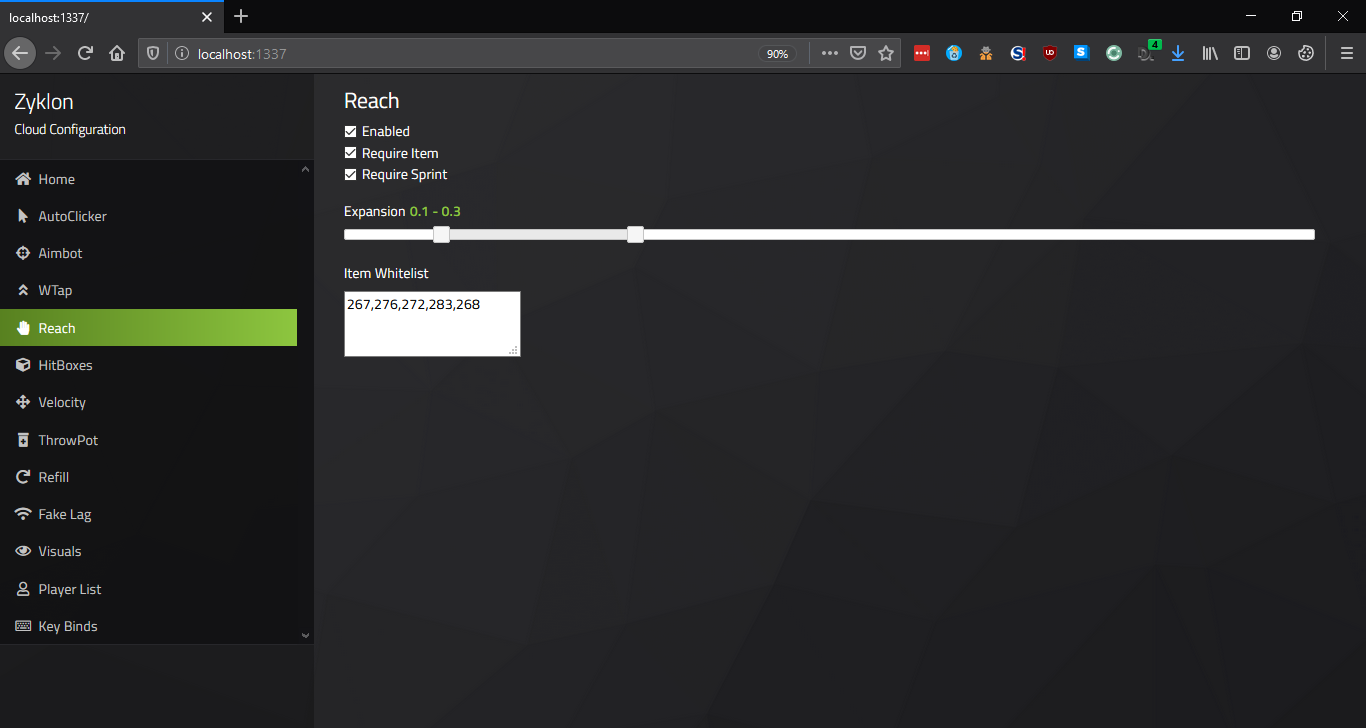Open the HitBoxes settings page
The width and height of the screenshot is (1366, 728).
(x=148, y=365)
